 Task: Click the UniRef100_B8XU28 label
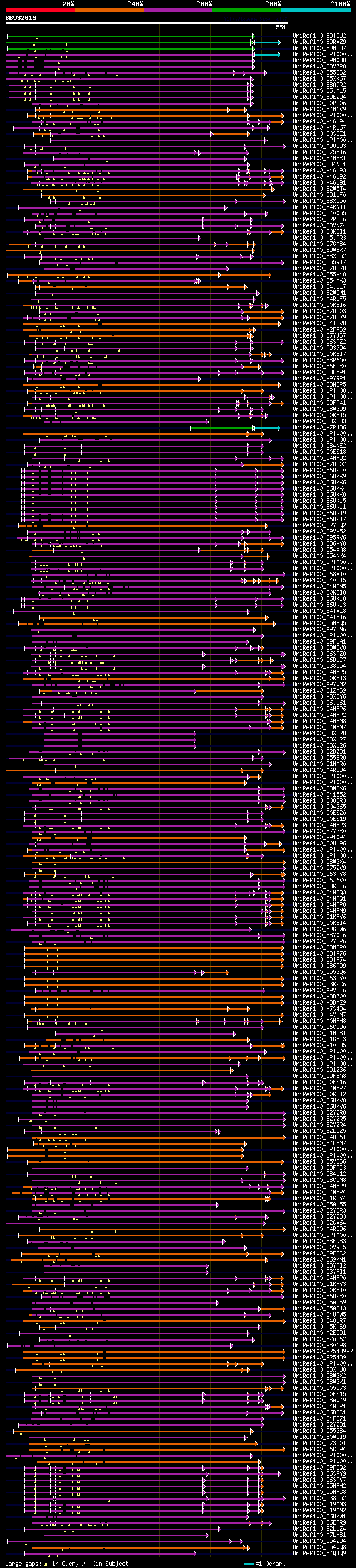(x=319, y=734)
